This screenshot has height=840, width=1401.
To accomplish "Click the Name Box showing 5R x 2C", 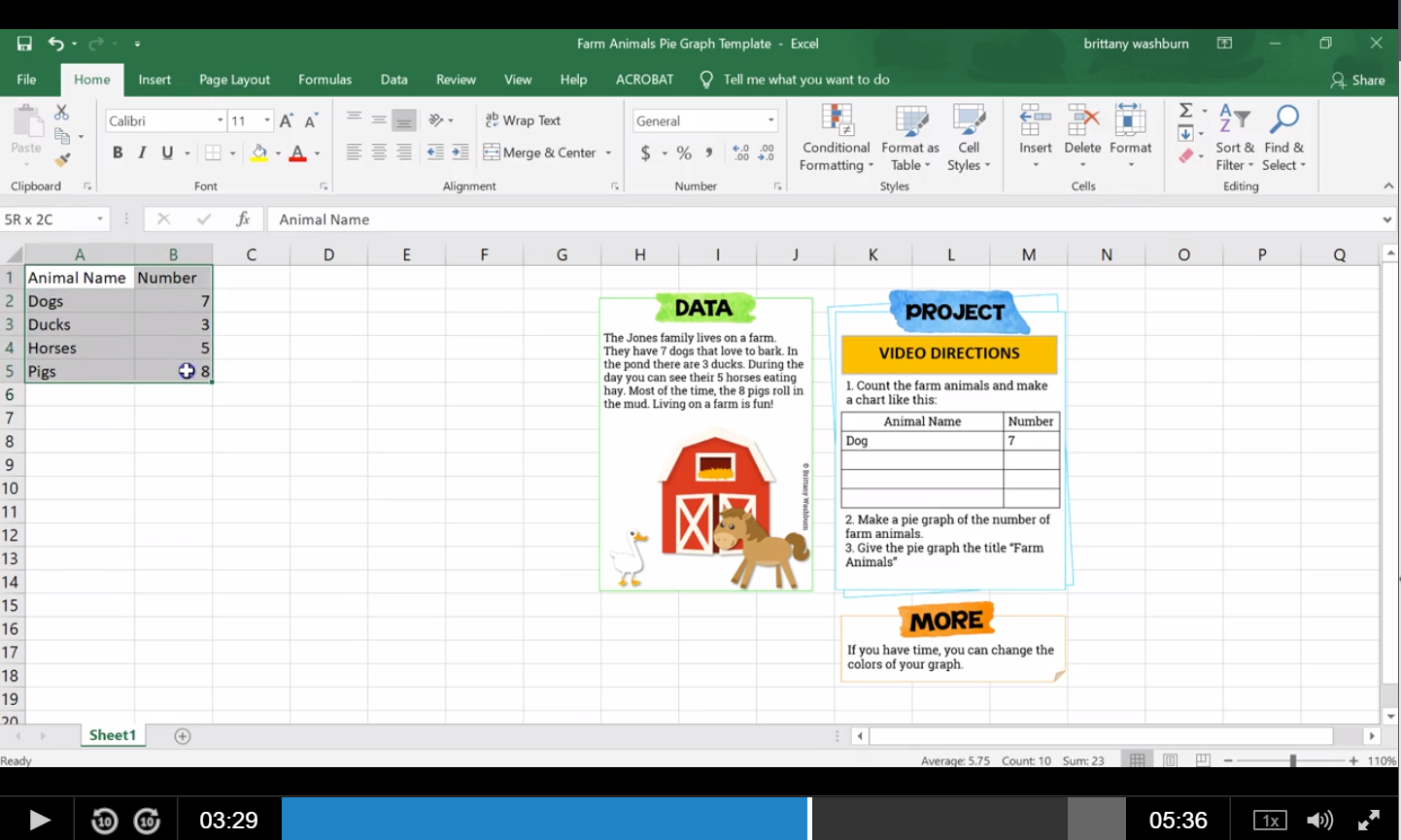I will click(x=49, y=218).
